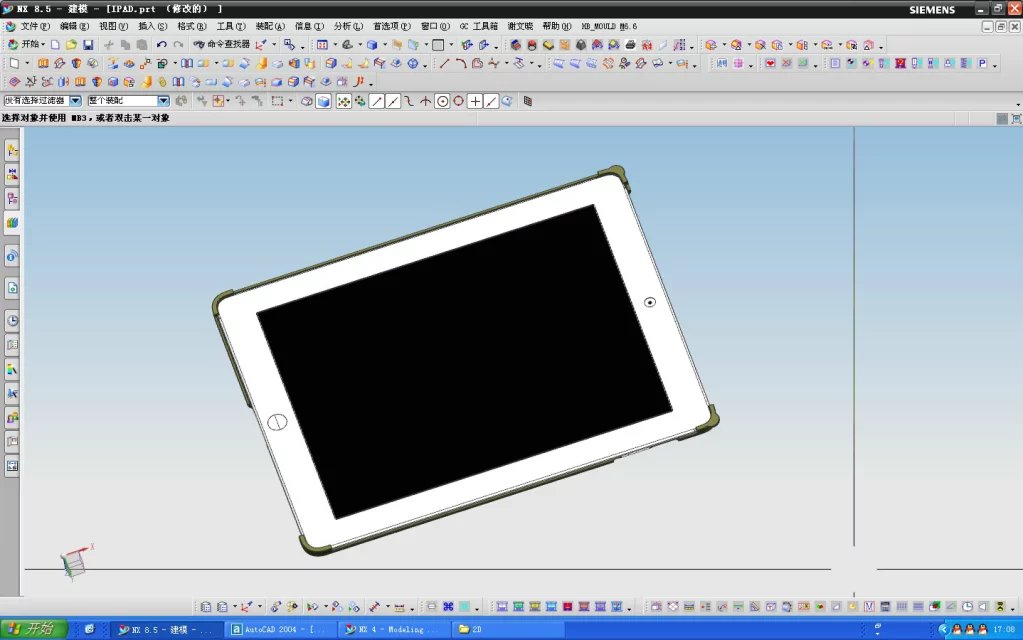1023x640 pixels.
Task: Open the Part Navigator tab on left sidebar
Action: (12, 198)
